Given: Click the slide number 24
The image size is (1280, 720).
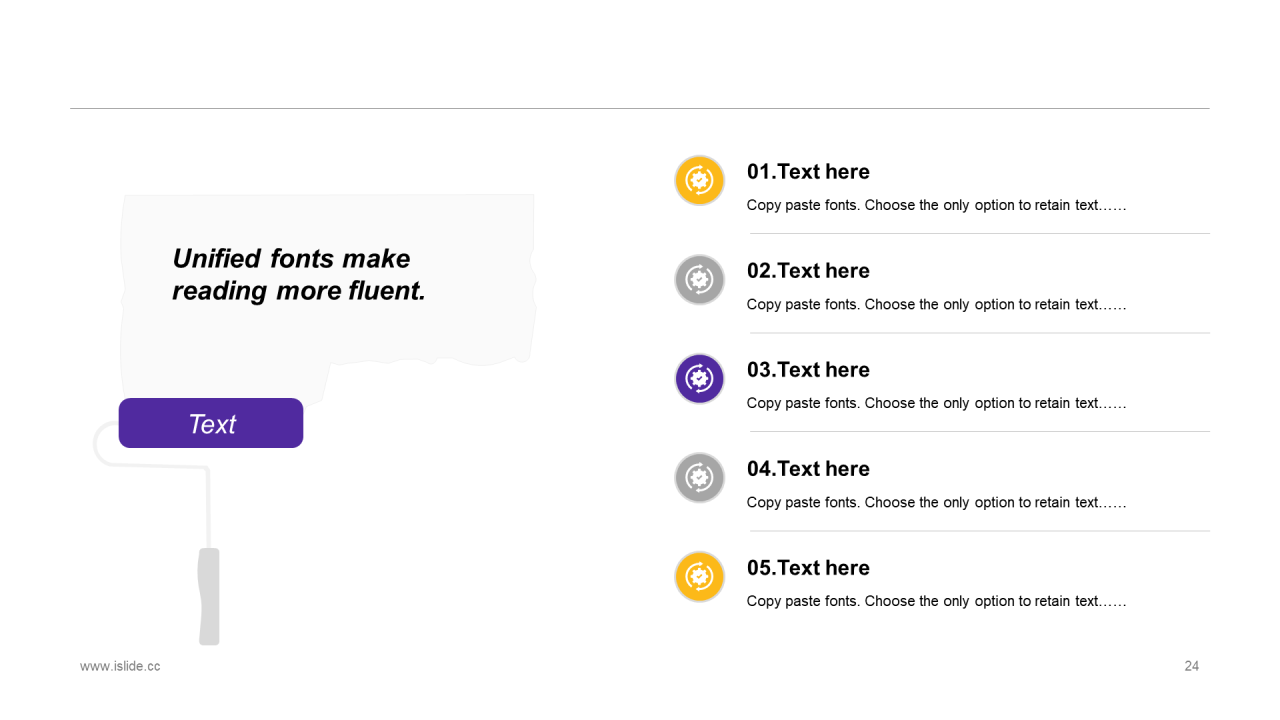Looking at the screenshot, I should click(1191, 666).
